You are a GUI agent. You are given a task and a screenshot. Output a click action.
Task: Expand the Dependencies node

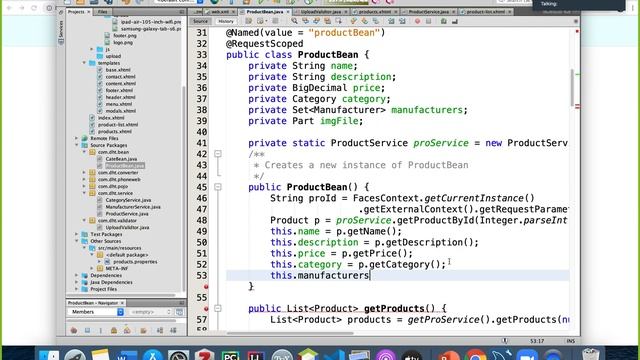tap(77, 276)
